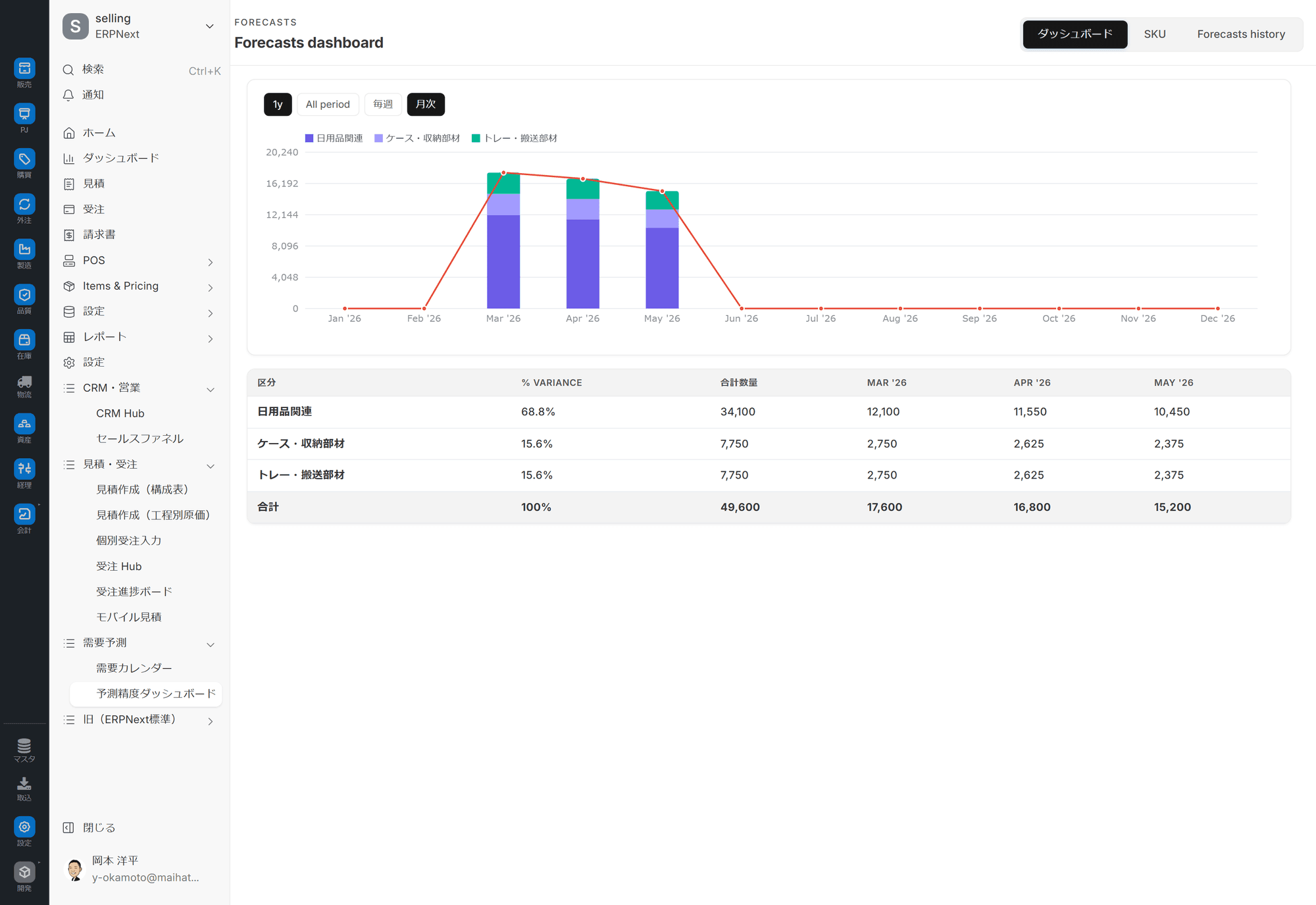
Task: Expand the Items & Pricing submenu chevron
Action: click(211, 288)
